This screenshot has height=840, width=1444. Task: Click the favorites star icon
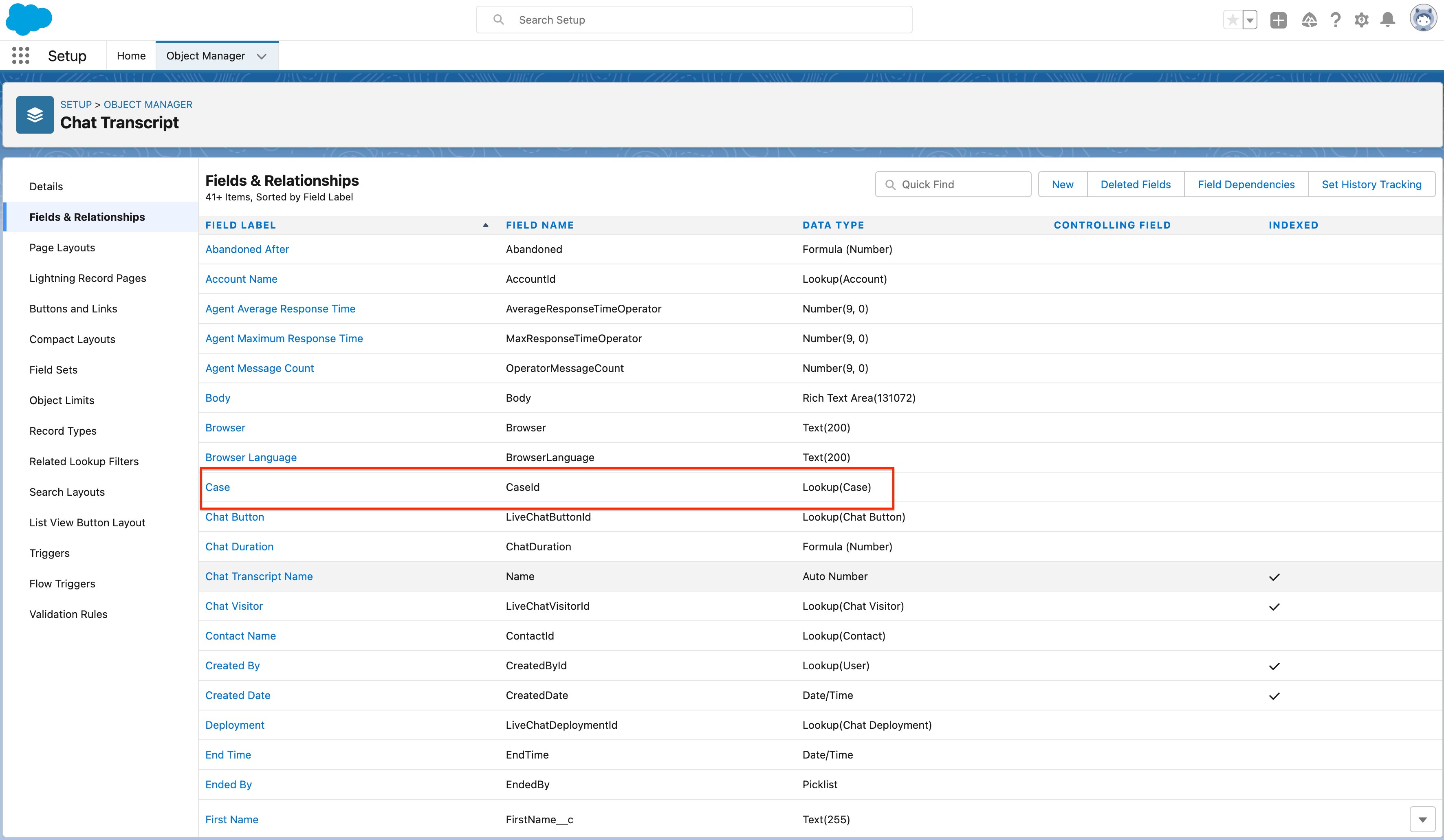1232,20
